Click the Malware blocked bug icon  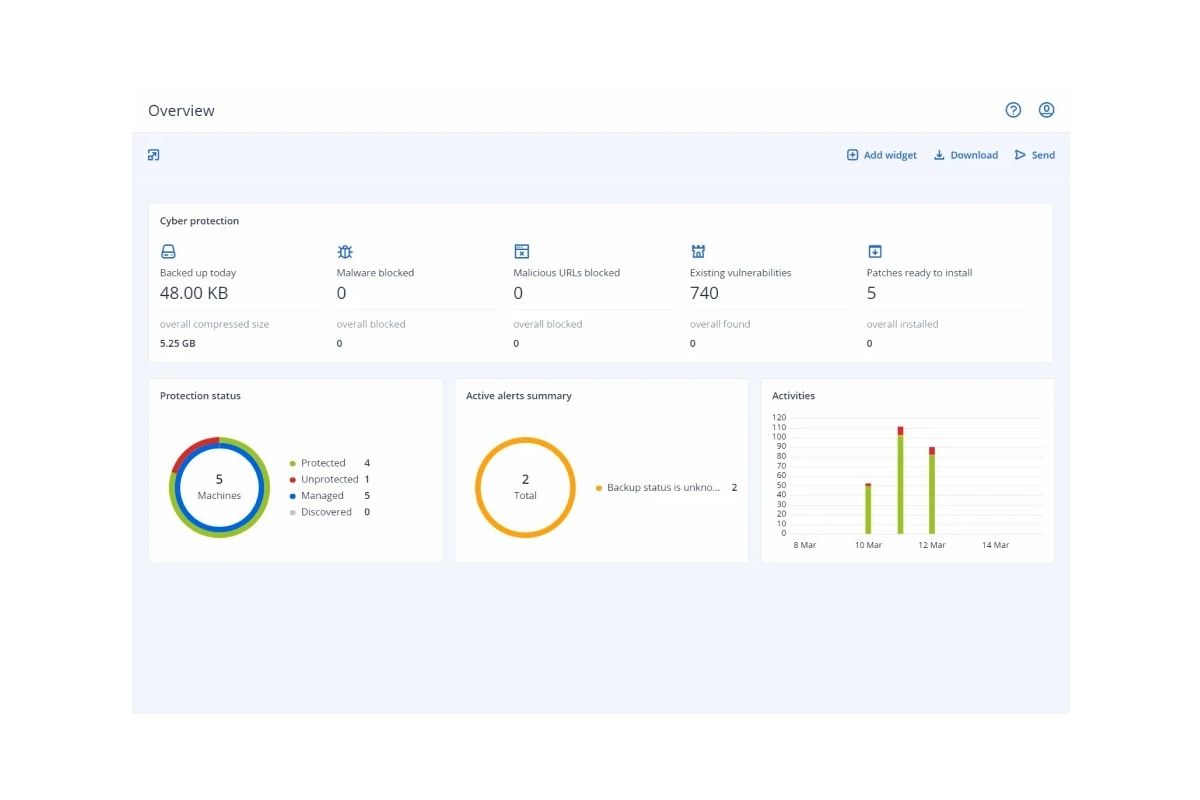[345, 252]
